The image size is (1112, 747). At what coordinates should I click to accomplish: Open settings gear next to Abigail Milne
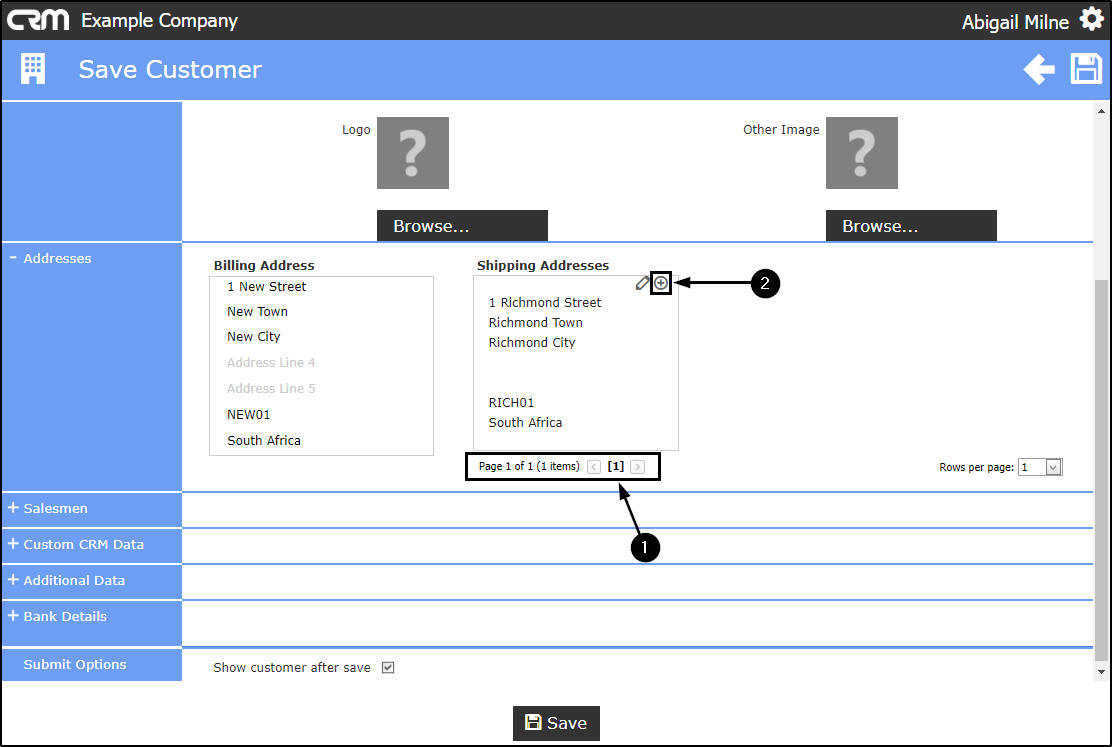click(x=1091, y=19)
